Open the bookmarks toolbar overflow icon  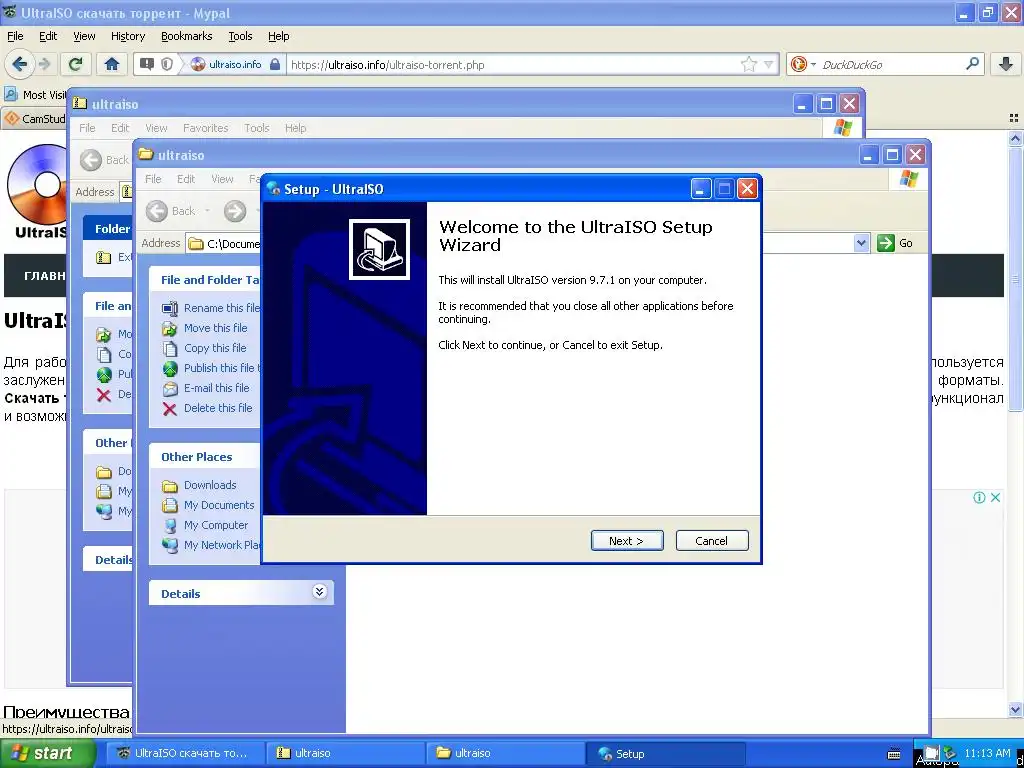coord(1014,118)
